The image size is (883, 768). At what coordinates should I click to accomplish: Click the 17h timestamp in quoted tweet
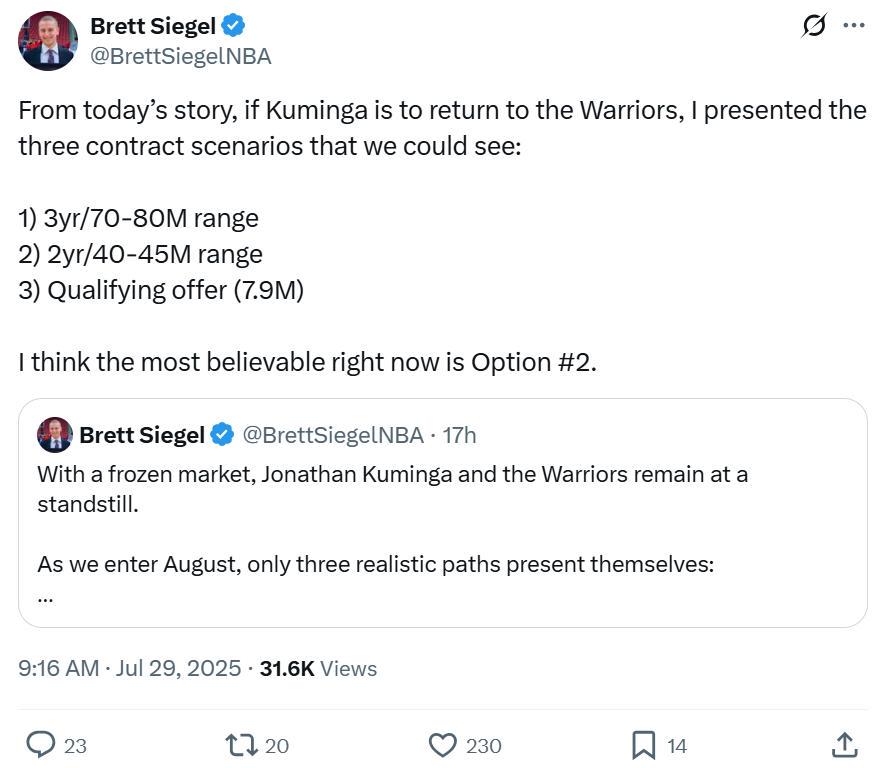[459, 435]
